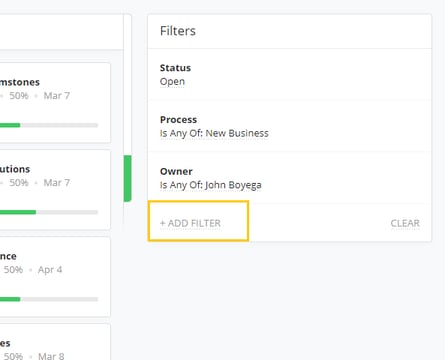Open the card ending in 'utions'

(x=55, y=190)
